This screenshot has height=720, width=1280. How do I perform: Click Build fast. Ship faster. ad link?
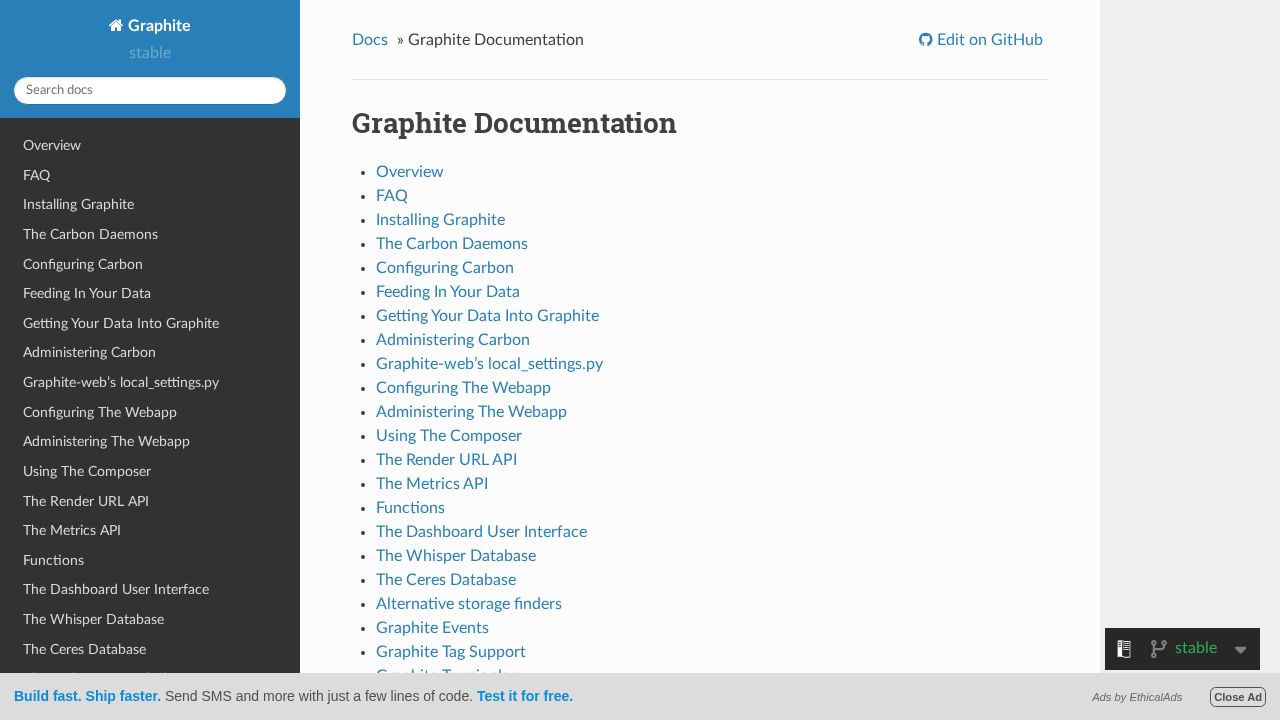[87, 696]
